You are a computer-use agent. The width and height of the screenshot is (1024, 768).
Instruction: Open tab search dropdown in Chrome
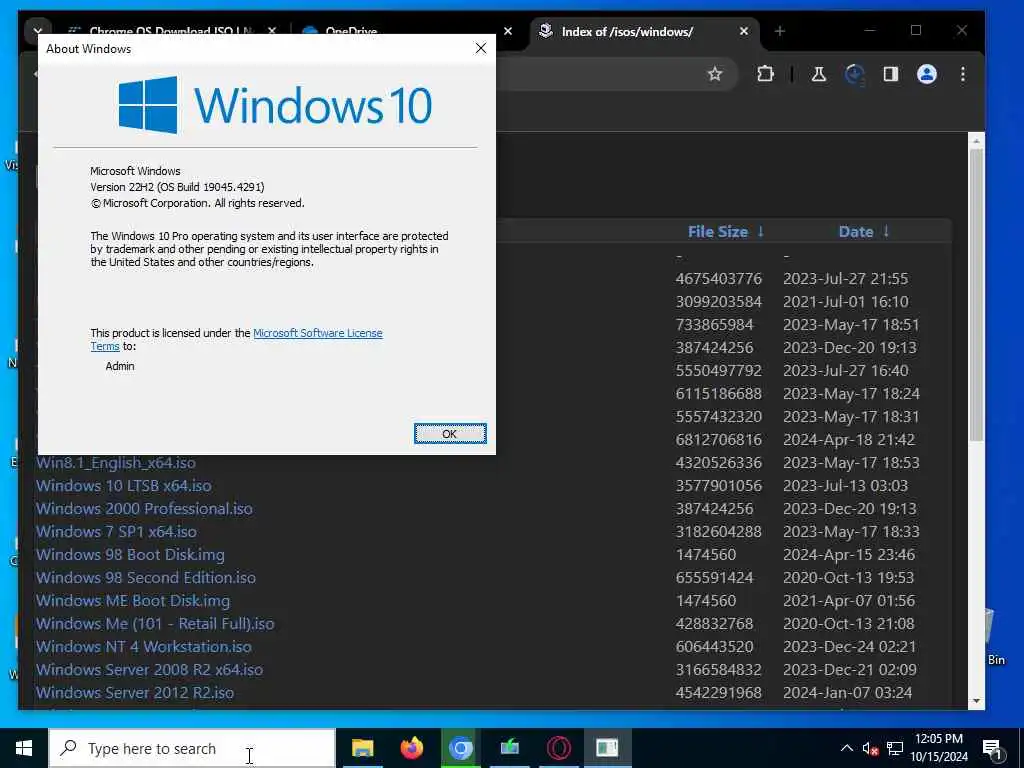pyautogui.click(x=37, y=31)
